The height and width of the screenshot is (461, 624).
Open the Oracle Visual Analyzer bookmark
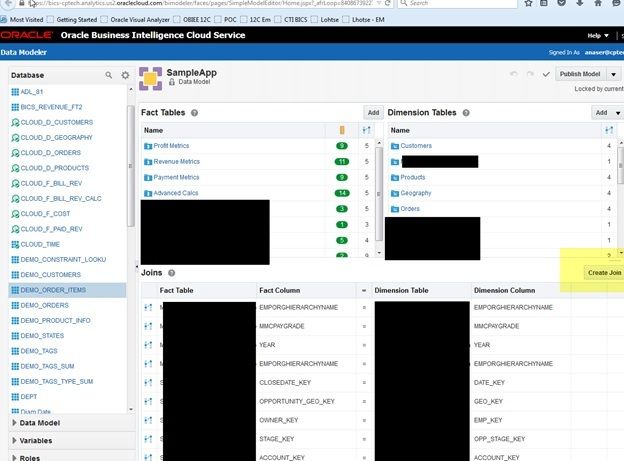[x=136, y=20]
